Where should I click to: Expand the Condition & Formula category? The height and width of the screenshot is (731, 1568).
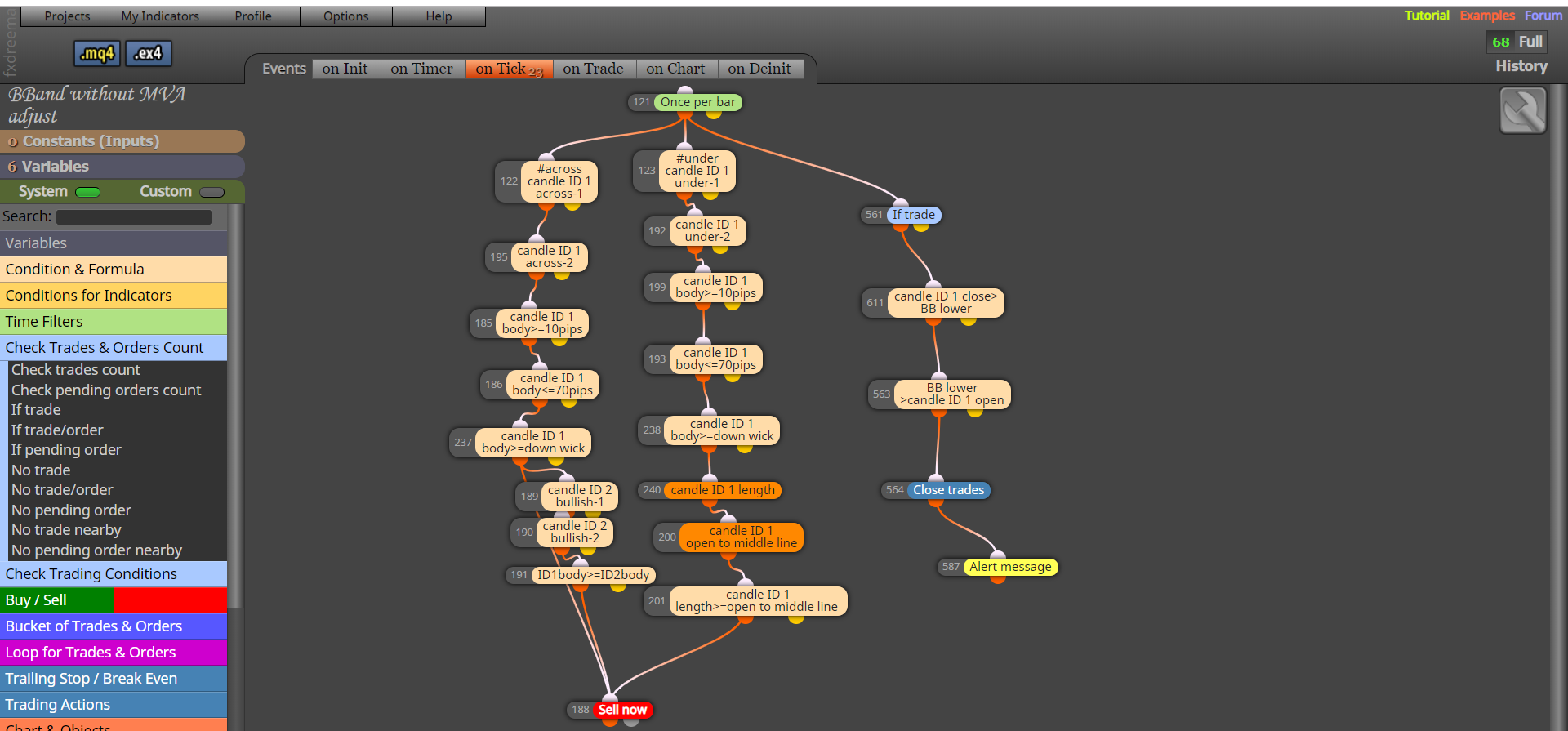click(x=114, y=270)
